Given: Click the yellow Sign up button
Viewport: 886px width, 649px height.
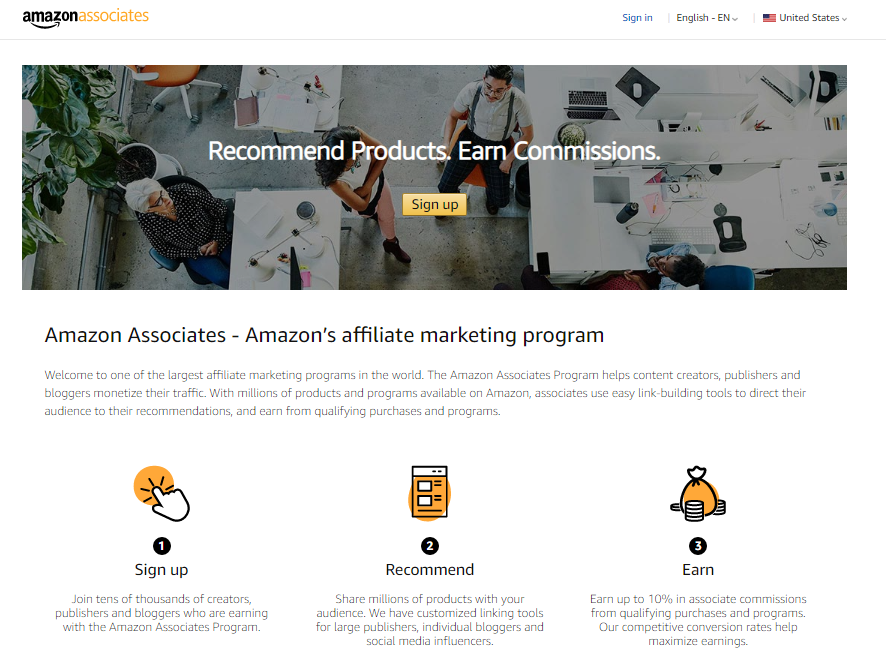Looking at the screenshot, I should 435,204.
